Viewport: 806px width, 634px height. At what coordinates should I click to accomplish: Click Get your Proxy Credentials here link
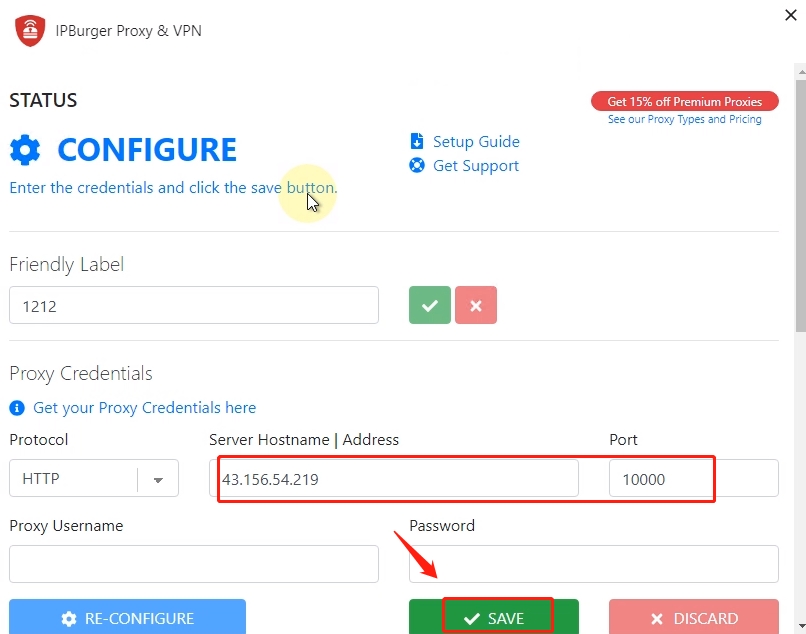144,408
